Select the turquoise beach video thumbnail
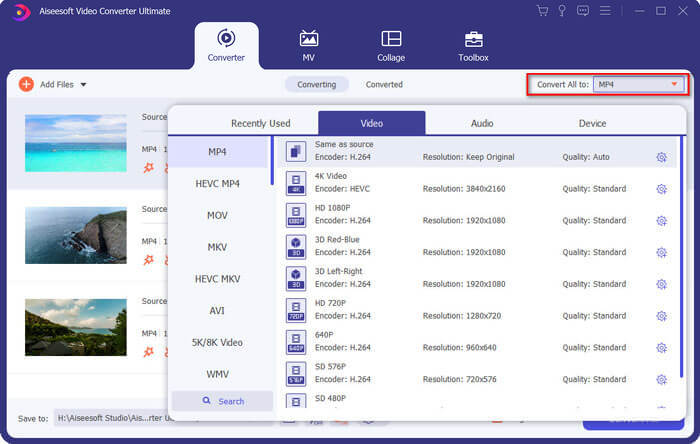The height and width of the screenshot is (444, 700). click(75, 143)
